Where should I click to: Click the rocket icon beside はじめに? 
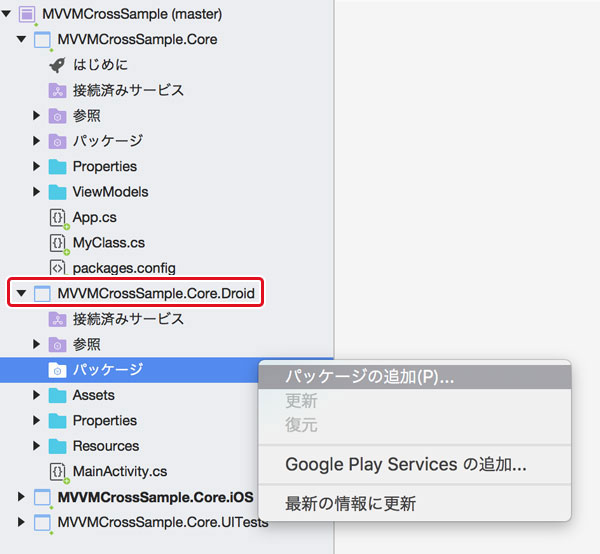pyautogui.click(x=57, y=65)
